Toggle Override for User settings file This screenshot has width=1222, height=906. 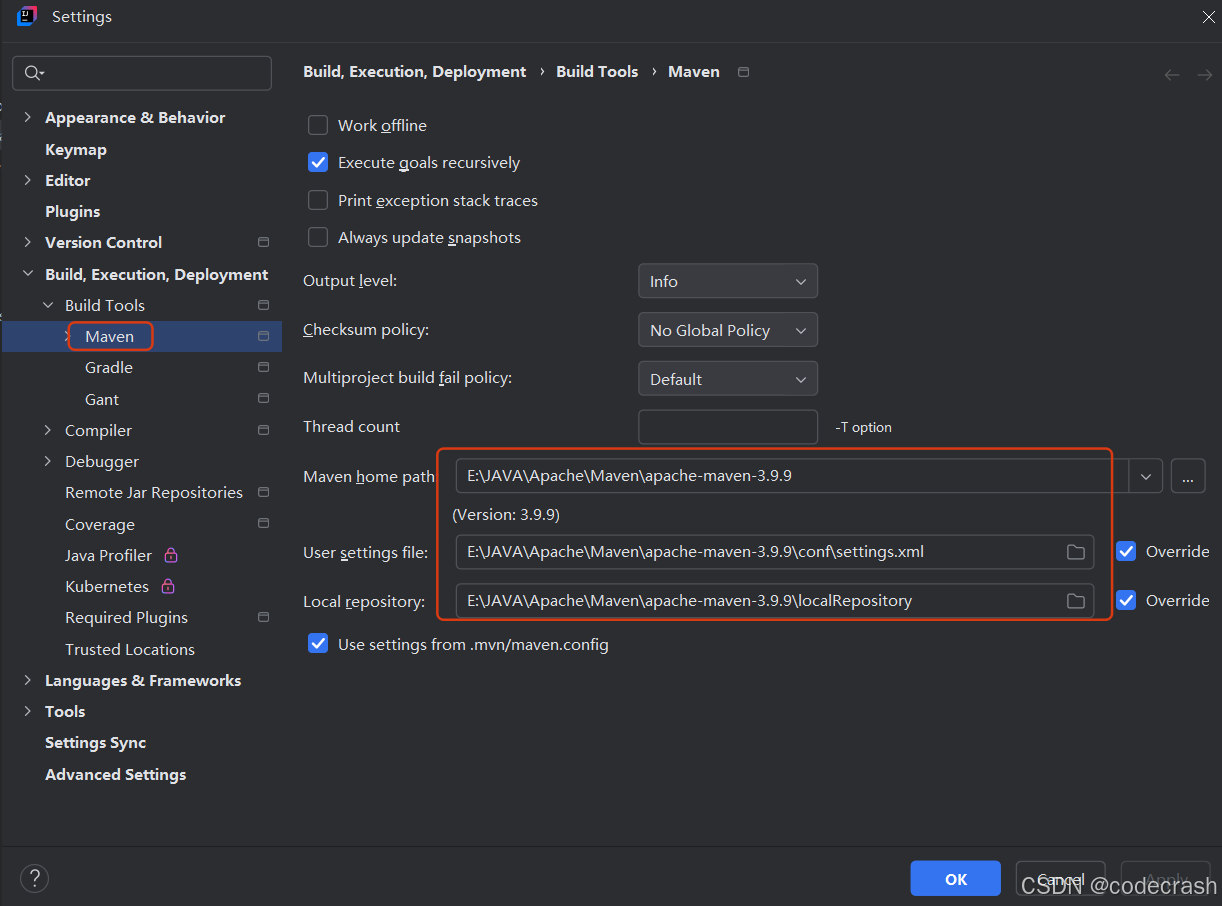point(1126,551)
